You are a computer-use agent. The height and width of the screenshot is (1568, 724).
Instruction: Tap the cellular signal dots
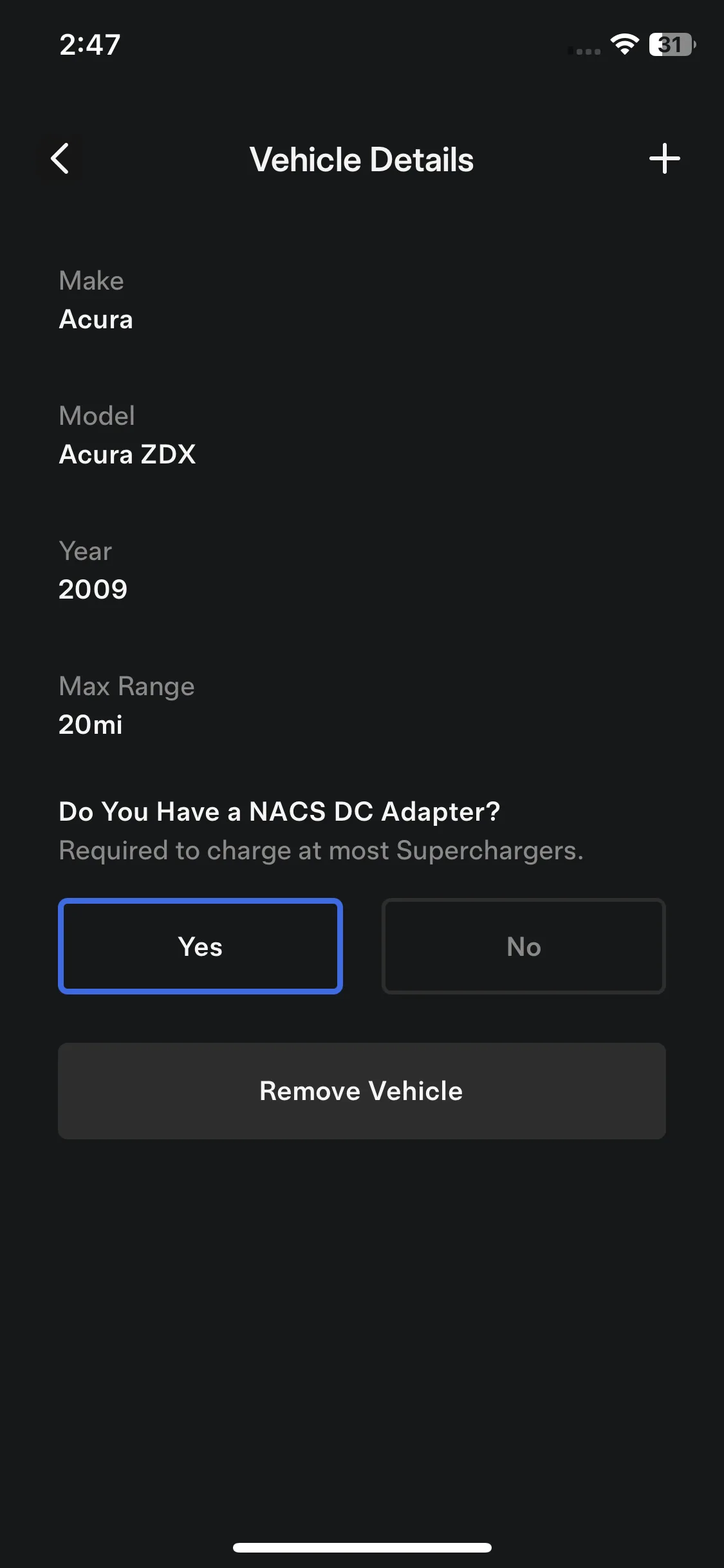(x=584, y=51)
